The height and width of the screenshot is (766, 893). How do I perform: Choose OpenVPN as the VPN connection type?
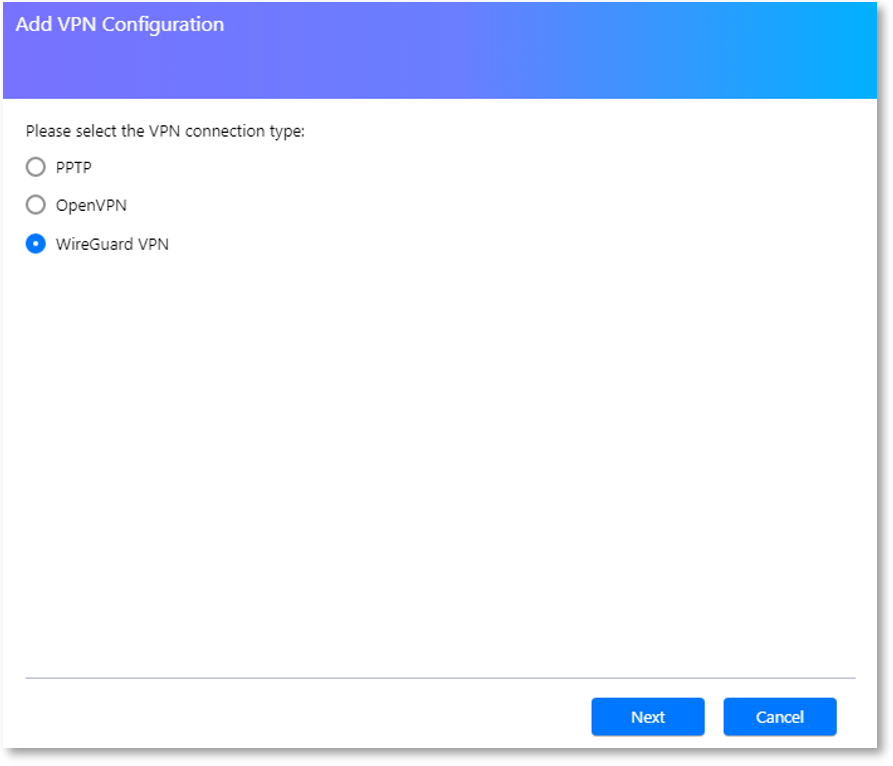tap(36, 204)
